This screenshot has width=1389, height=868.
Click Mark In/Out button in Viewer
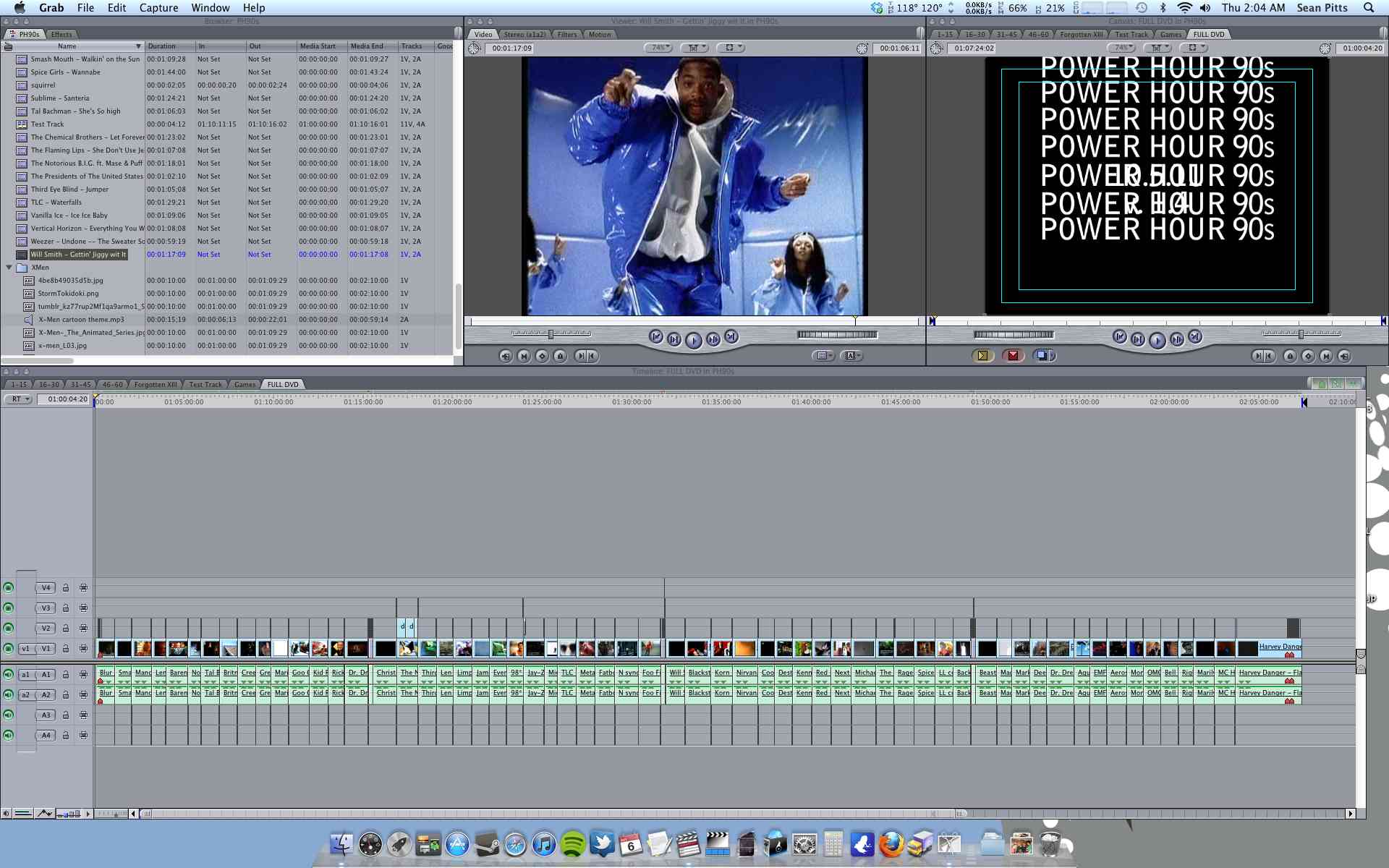pyautogui.click(x=585, y=356)
